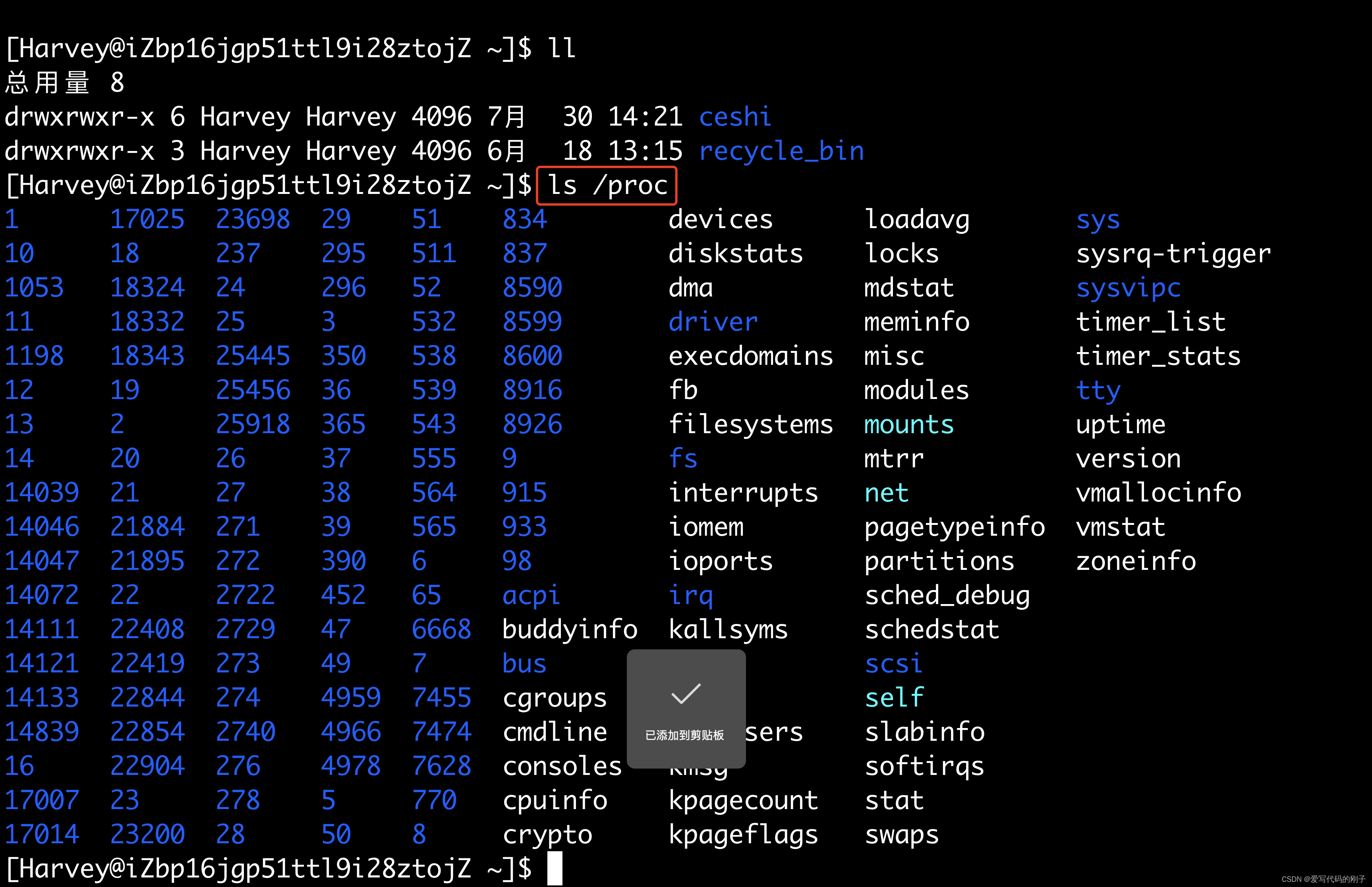Click the blue 'bus' directory
Viewport: 1372px width, 887px height.
pos(524,664)
